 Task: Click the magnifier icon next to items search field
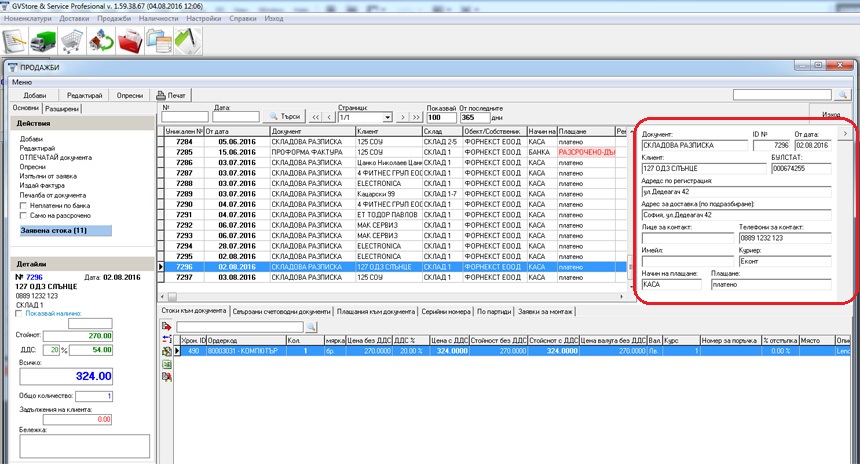pyautogui.click(x=311, y=327)
